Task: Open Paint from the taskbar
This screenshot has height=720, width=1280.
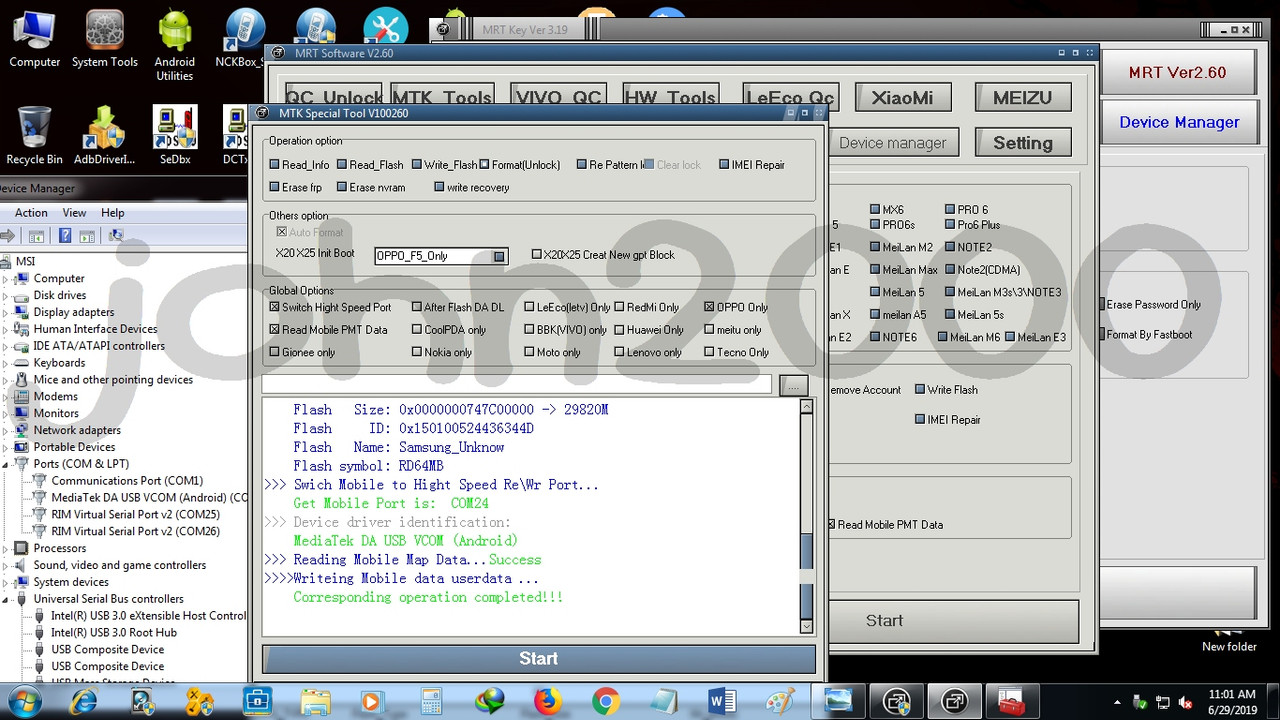Action: pyautogui.click(x=779, y=702)
